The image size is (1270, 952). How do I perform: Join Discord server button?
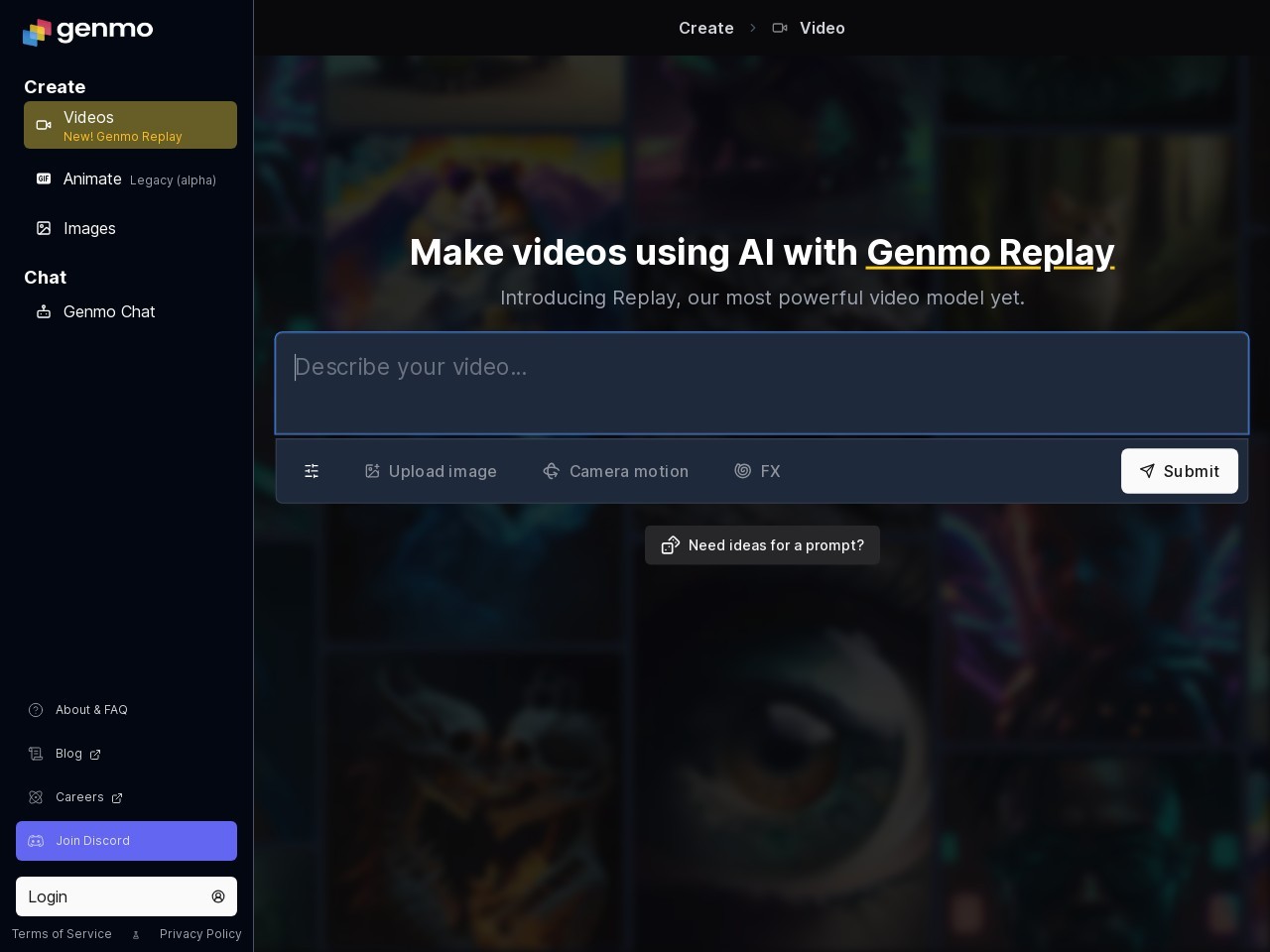click(126, 841)
